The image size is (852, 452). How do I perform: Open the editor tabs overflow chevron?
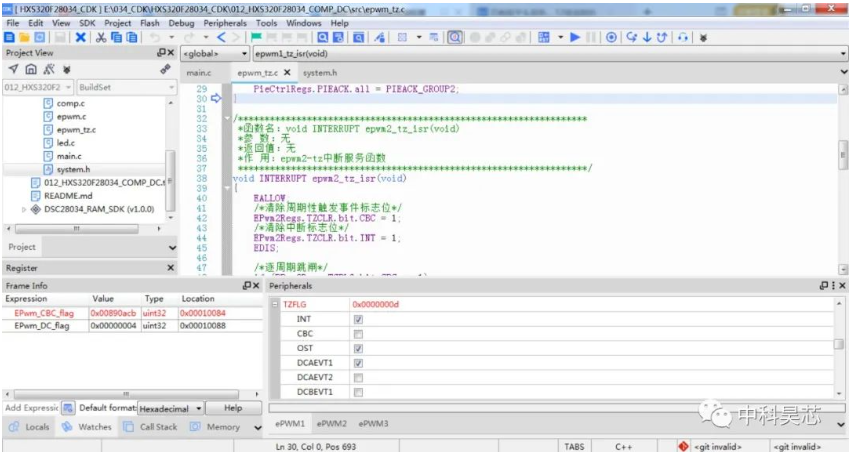tap(843, 72)
